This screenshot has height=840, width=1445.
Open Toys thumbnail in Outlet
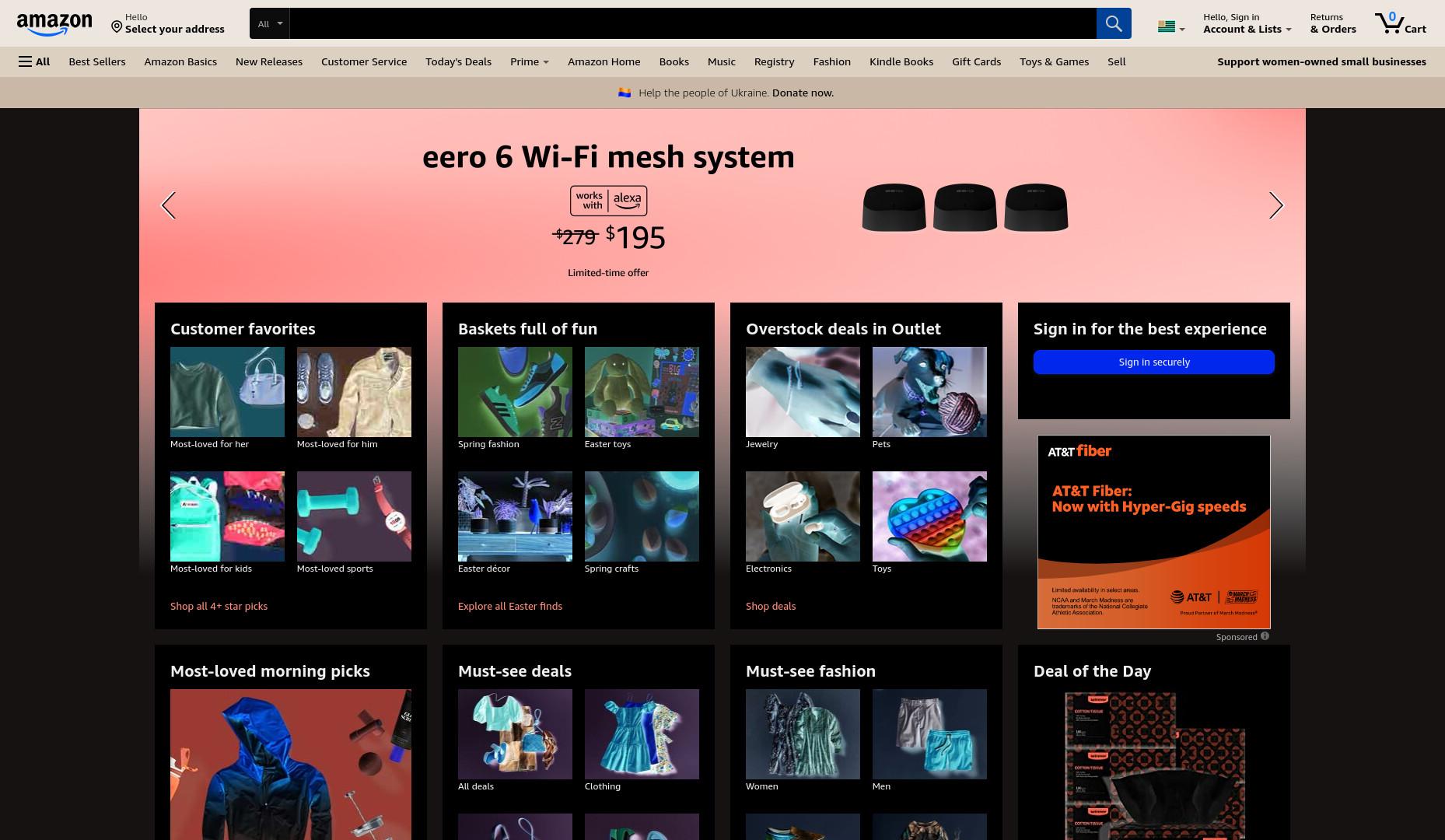click(x=929, y=516)
